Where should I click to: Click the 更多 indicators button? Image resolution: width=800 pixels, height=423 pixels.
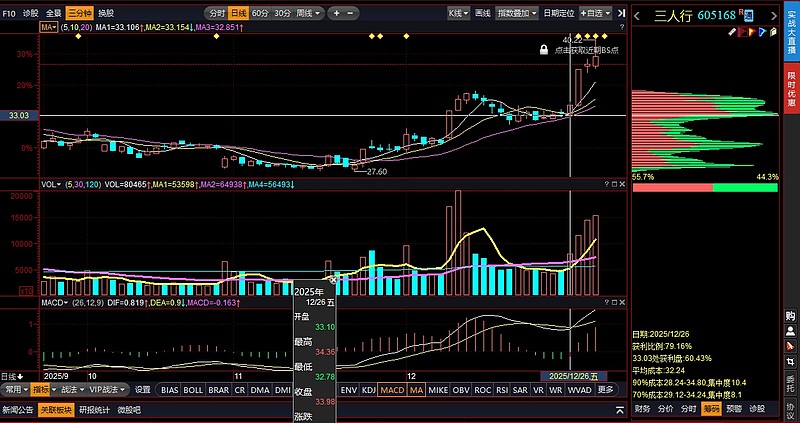[606, 390]
